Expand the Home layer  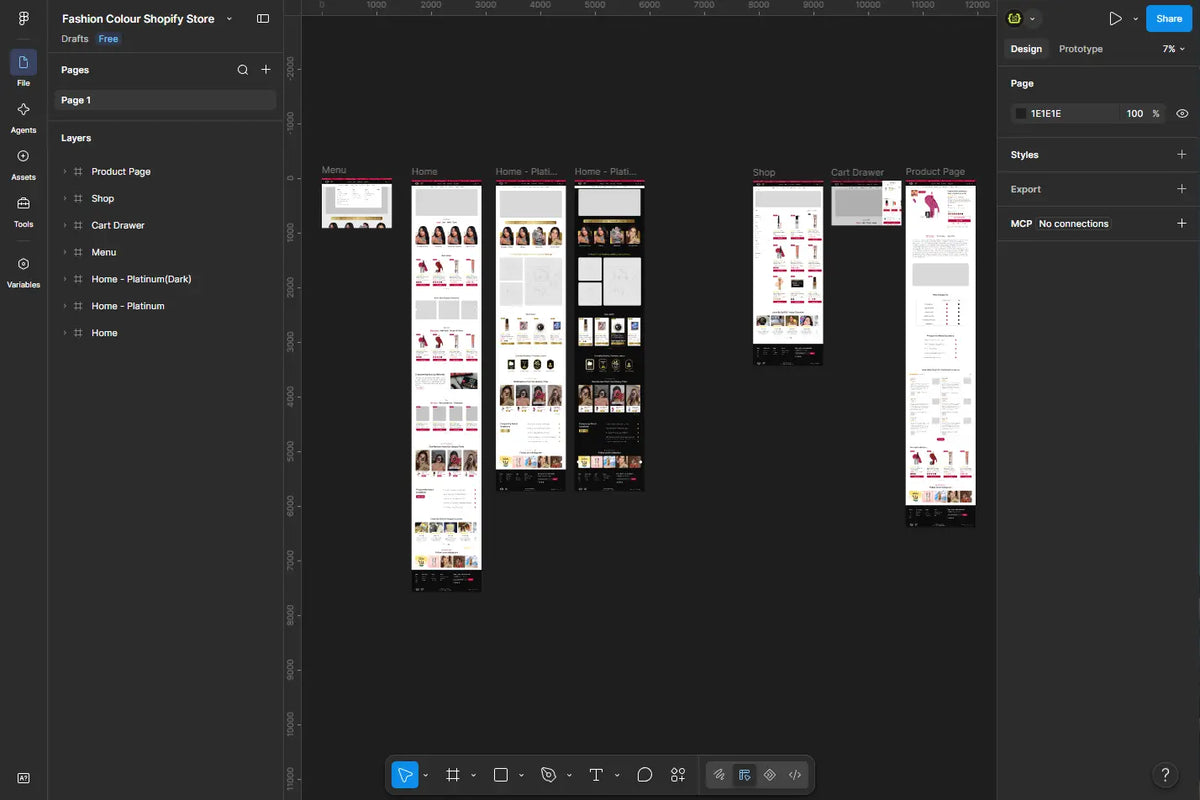[65, 334]
